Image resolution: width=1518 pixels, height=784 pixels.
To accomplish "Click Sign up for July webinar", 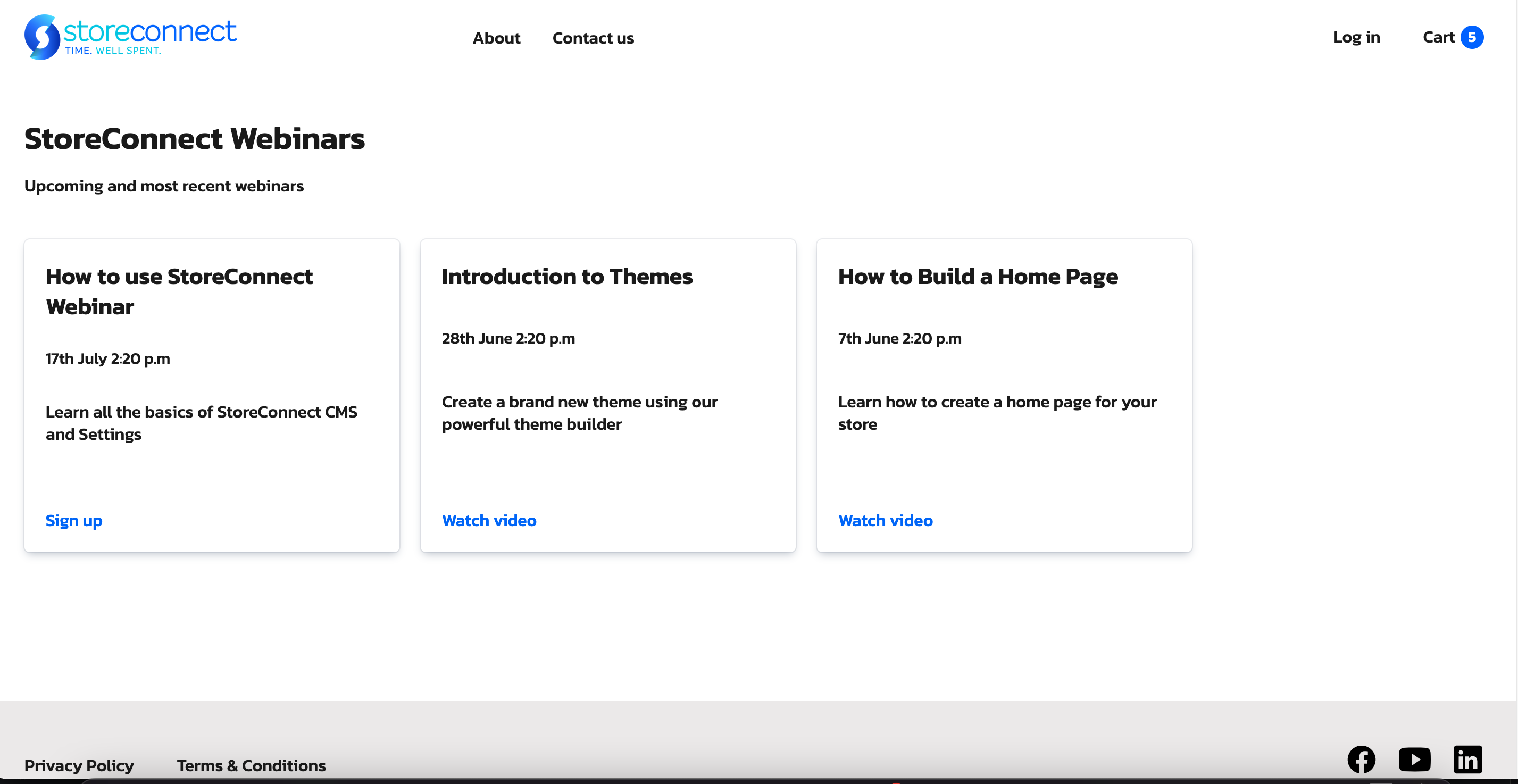I will pyautogui.click(x=73, y=519).
